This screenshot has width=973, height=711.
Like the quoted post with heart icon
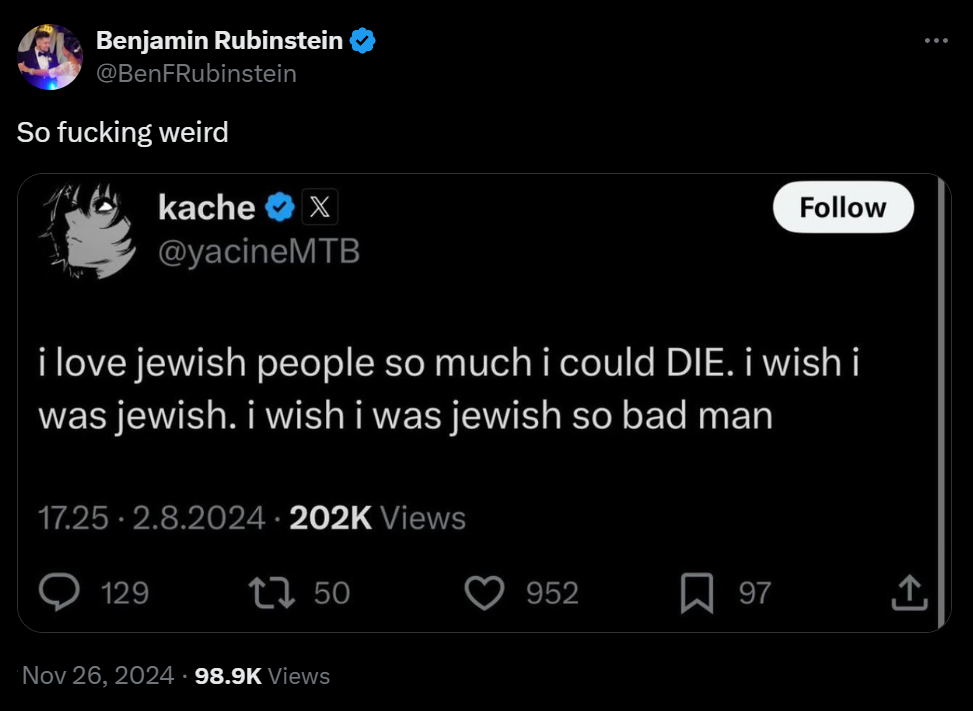coord(487,593)
